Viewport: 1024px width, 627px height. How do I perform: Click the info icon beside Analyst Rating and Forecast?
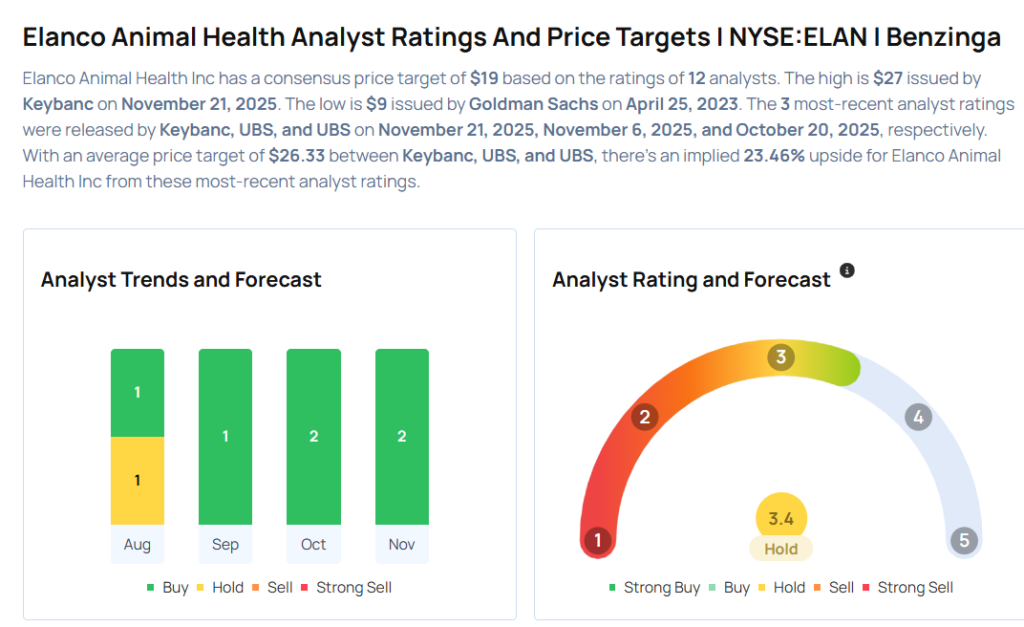(x=847, y=271)
